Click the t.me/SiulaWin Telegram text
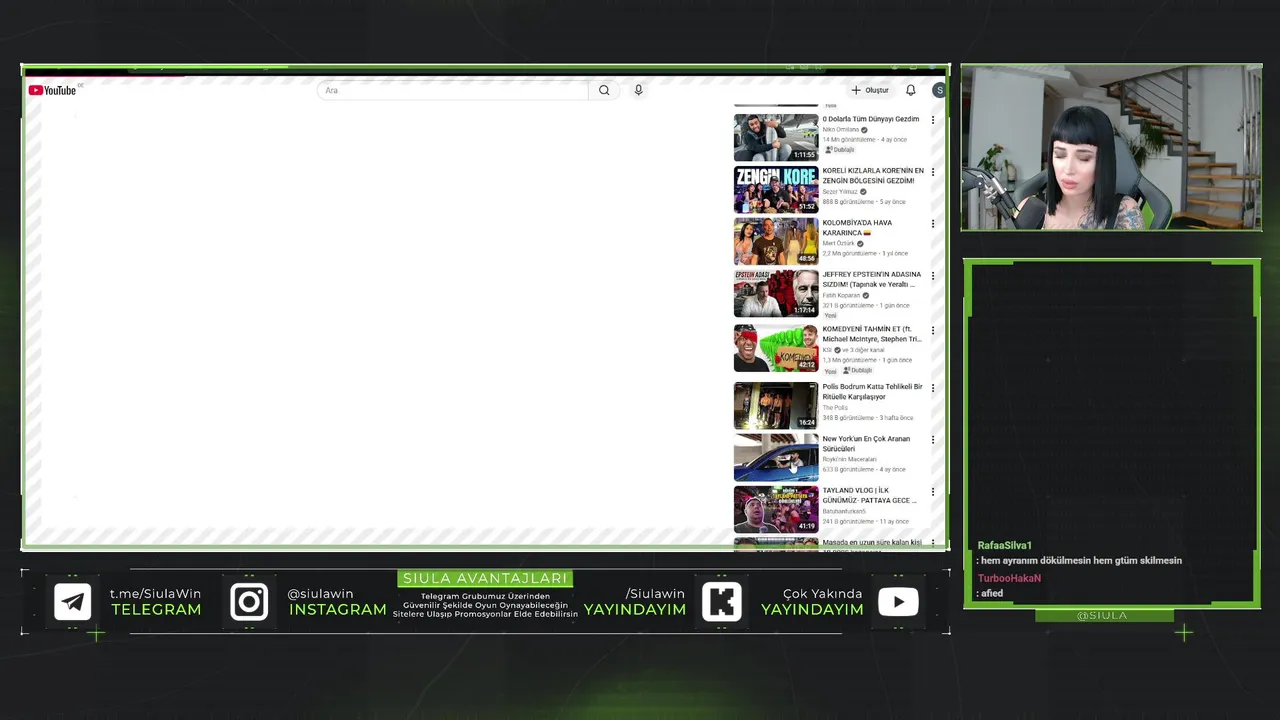Viewport: 1280px width, 720px height. [155, 594]
